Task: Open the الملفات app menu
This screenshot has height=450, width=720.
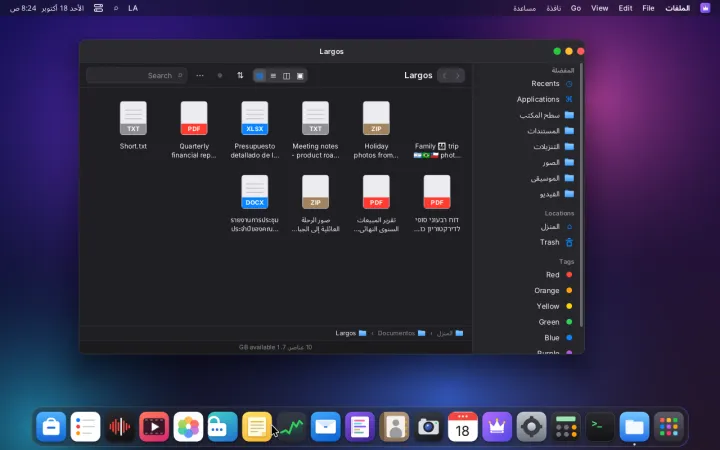Action: 677,8
